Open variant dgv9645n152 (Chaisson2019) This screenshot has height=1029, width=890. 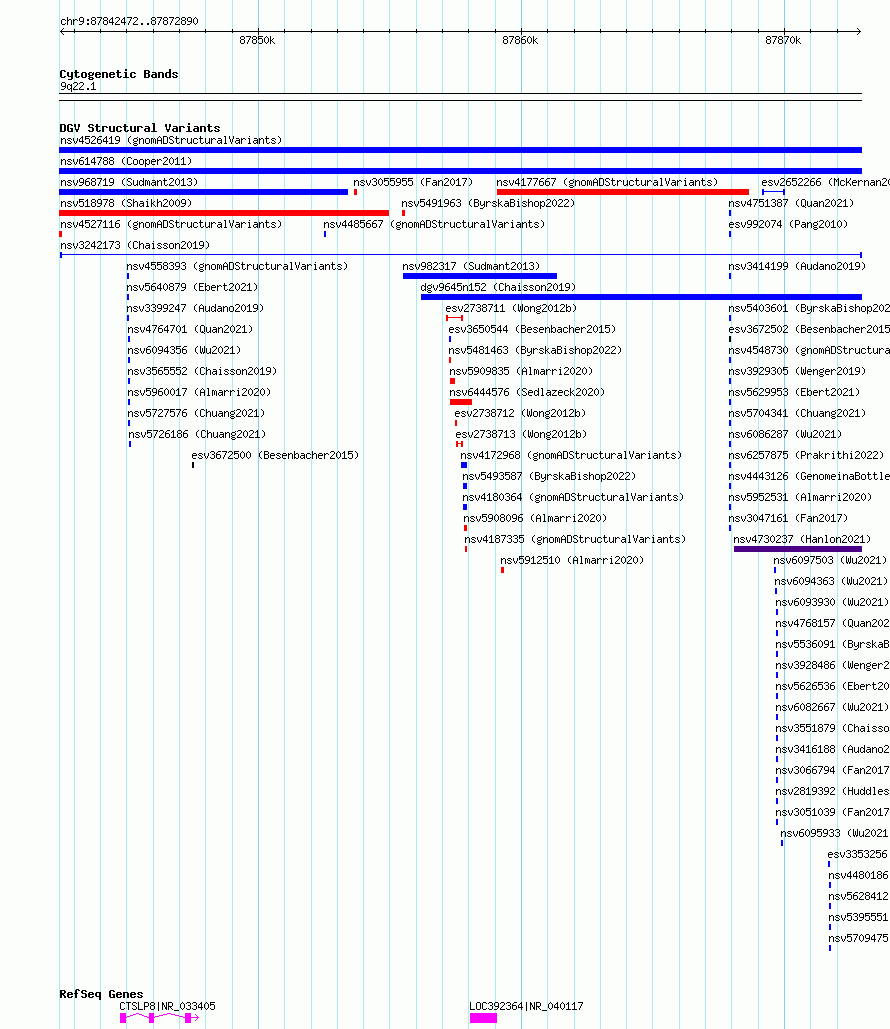pos(498,287)
